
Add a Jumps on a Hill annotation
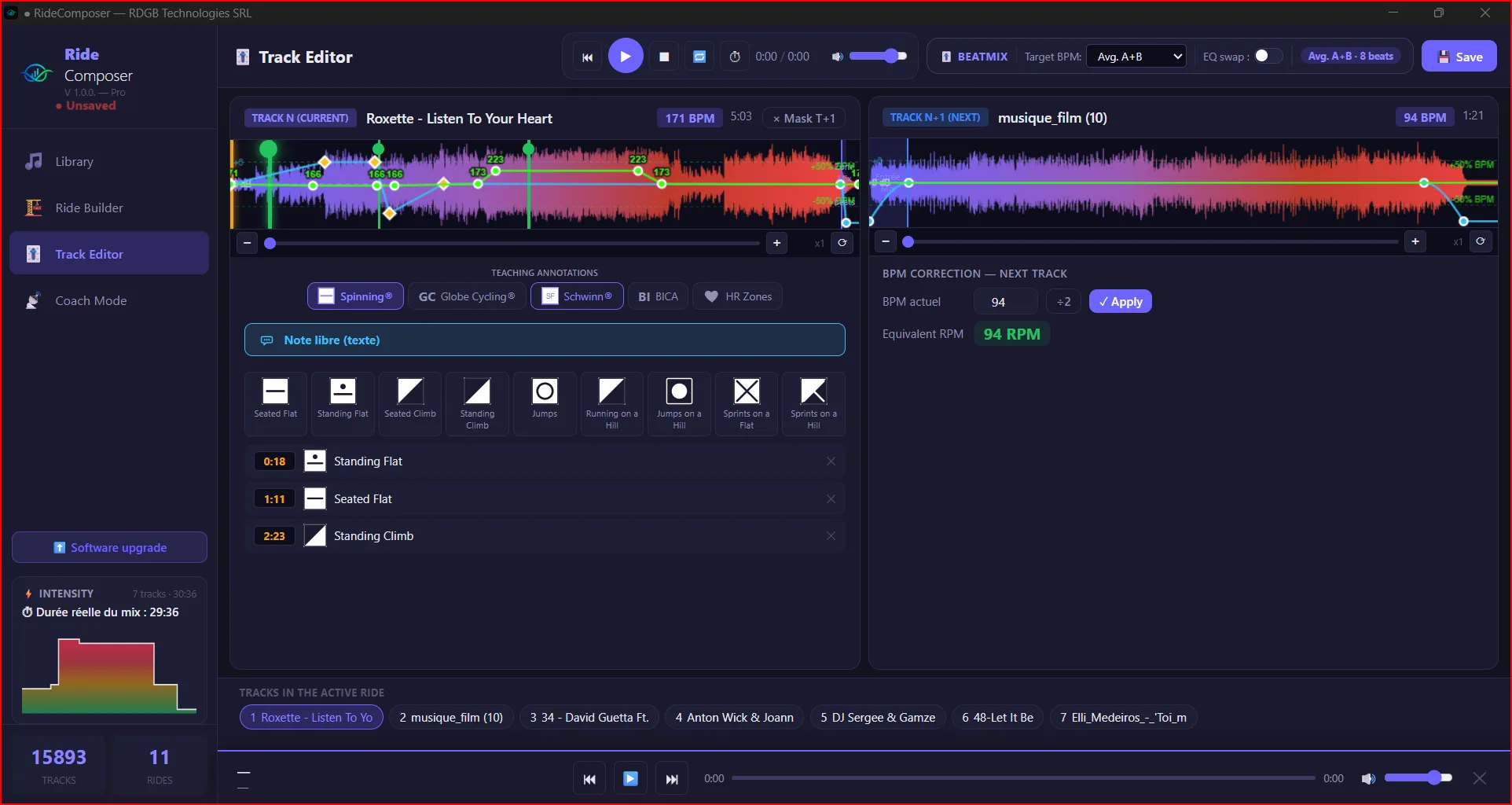[679, 403]
